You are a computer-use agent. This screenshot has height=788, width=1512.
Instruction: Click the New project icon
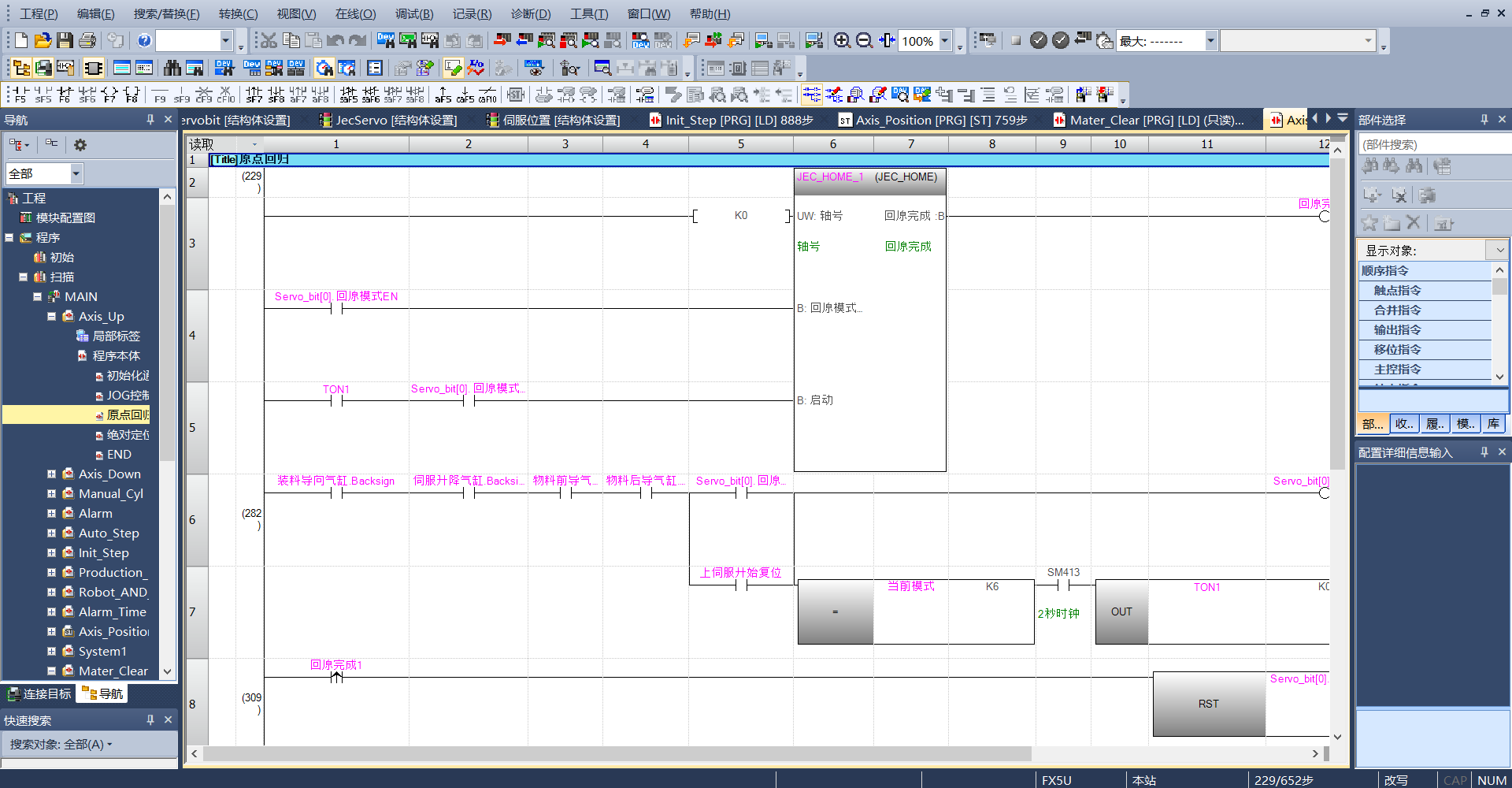pos(21,41)
